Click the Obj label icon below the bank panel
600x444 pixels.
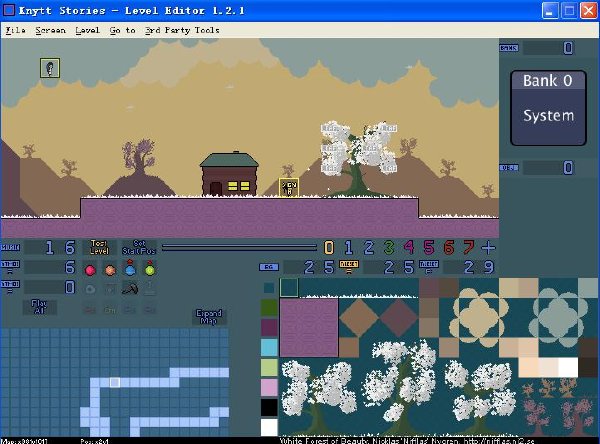click(509, 168)
